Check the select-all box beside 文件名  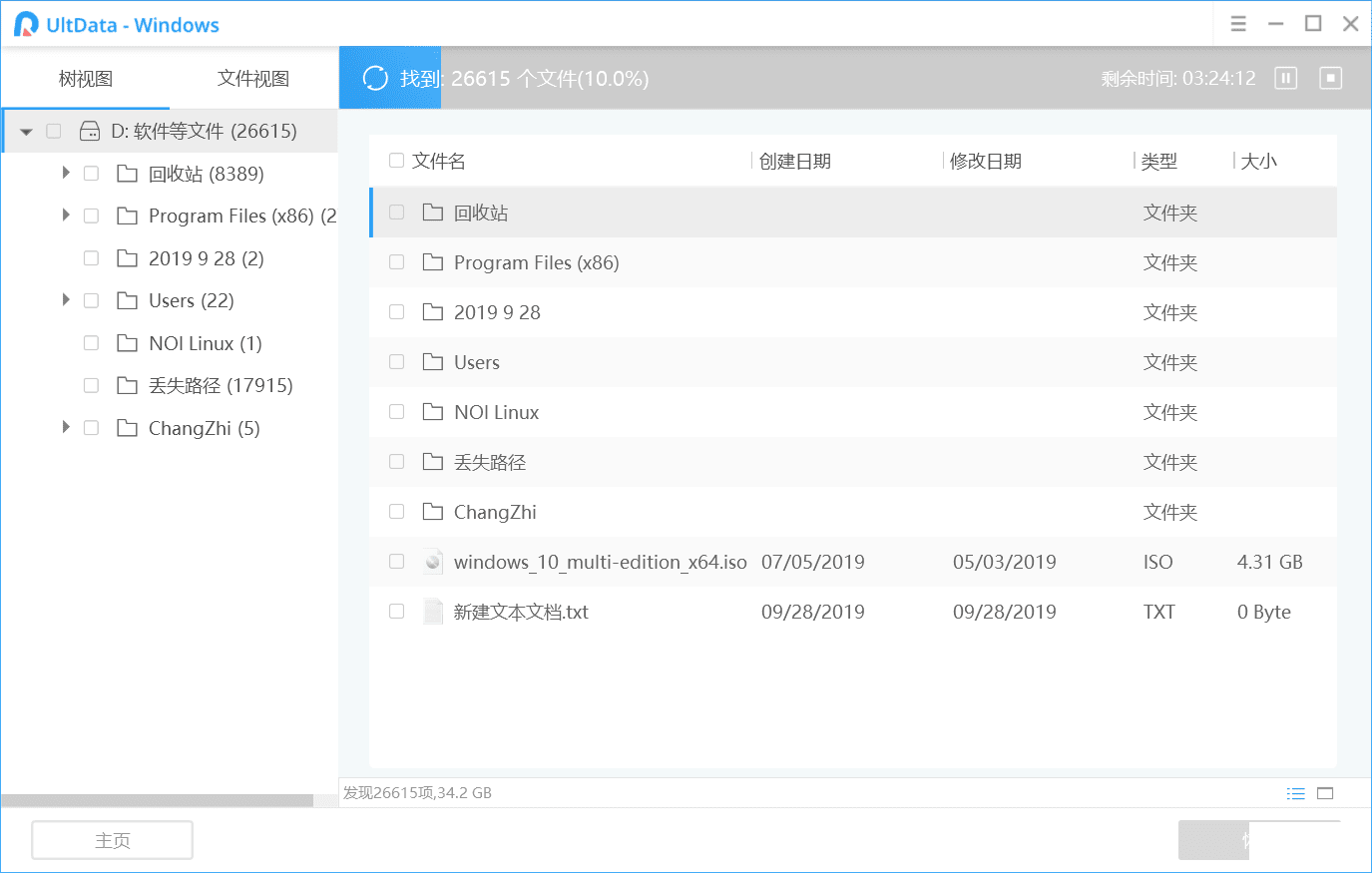click(x=396, y=161)
